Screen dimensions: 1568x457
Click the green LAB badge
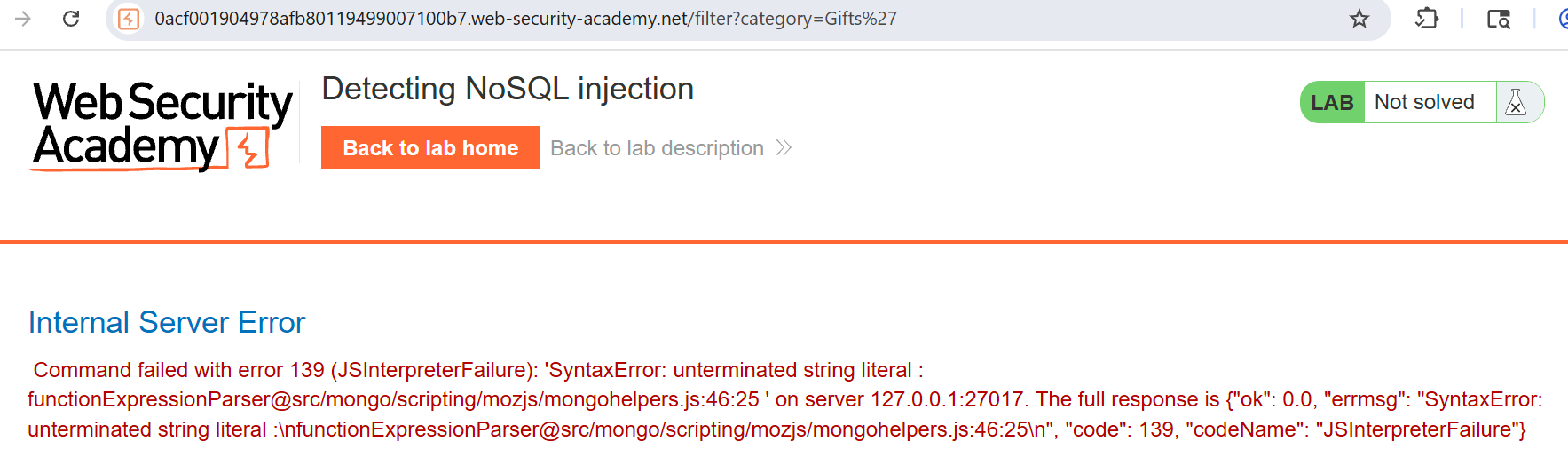[x=1332, y=103]
